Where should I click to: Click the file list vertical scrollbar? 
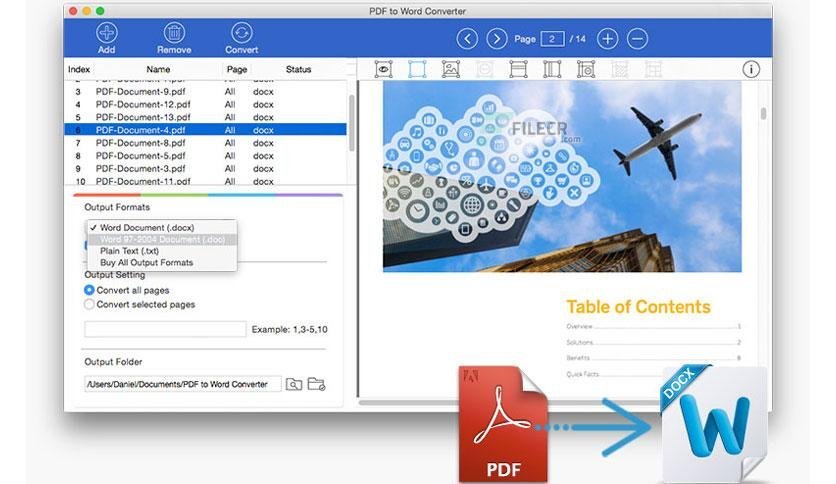[x=351, y=123]
